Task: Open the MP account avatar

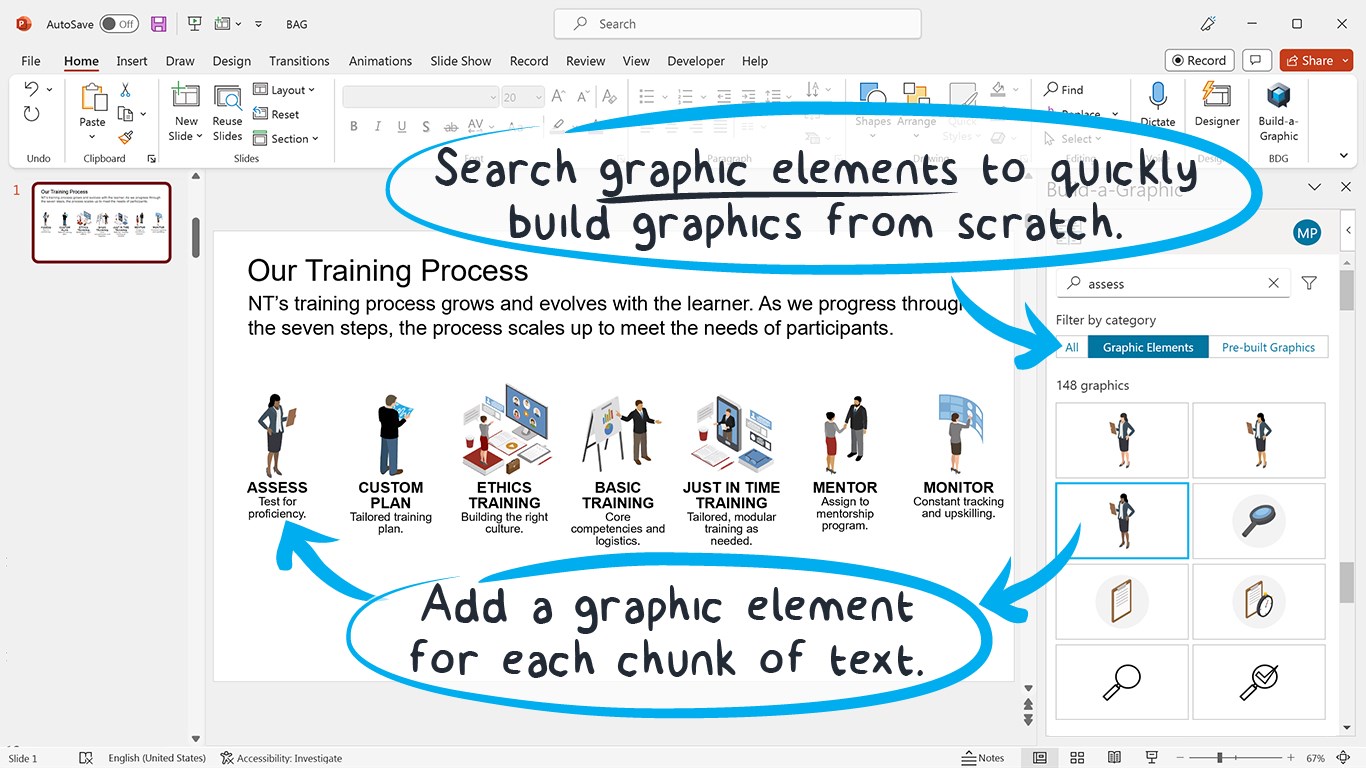Action: pos(1307,234)
